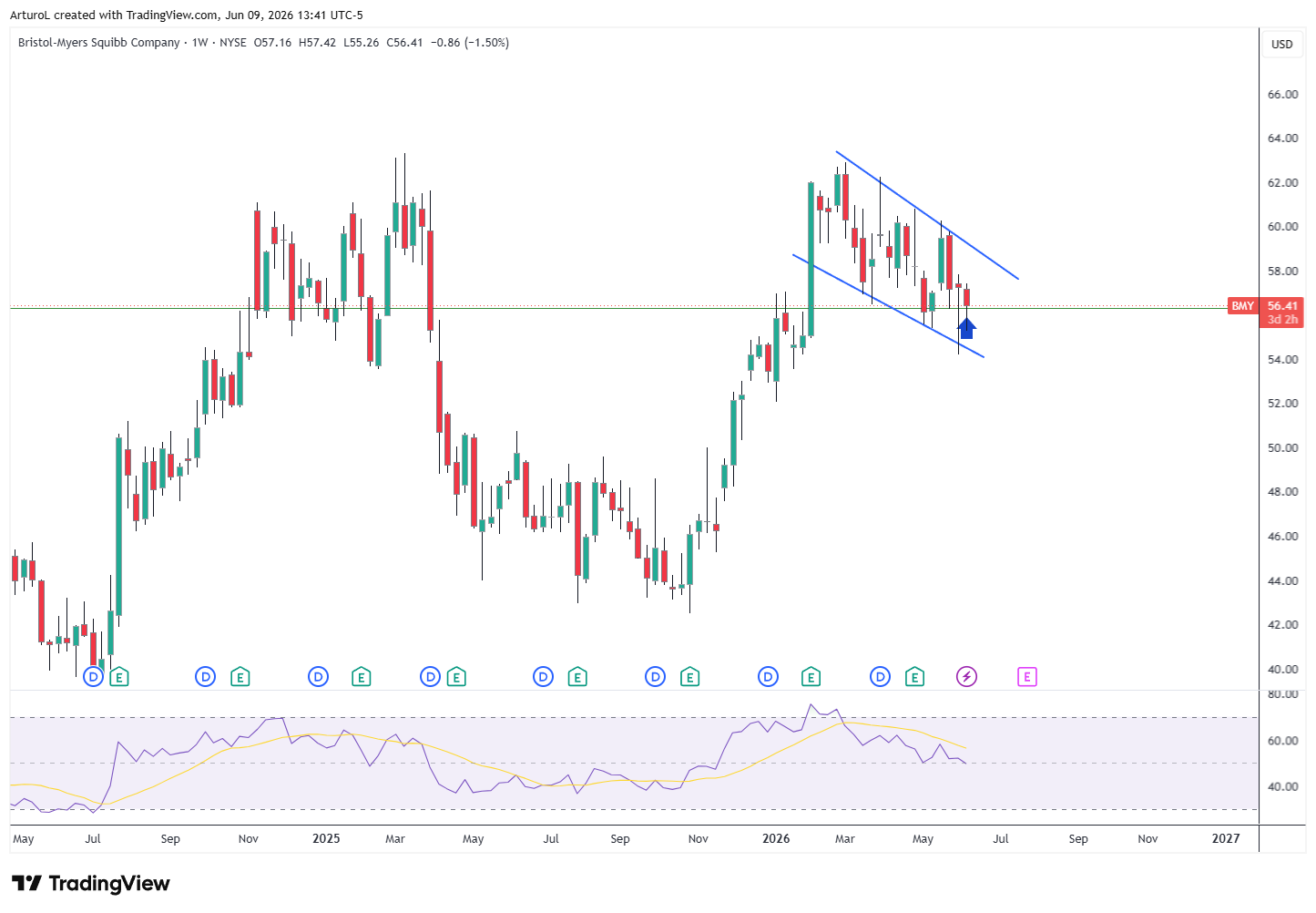This screenshot has height=913, width=1316.
Task: Open the pink upcoming earnings E marker
Action: 1027,677
